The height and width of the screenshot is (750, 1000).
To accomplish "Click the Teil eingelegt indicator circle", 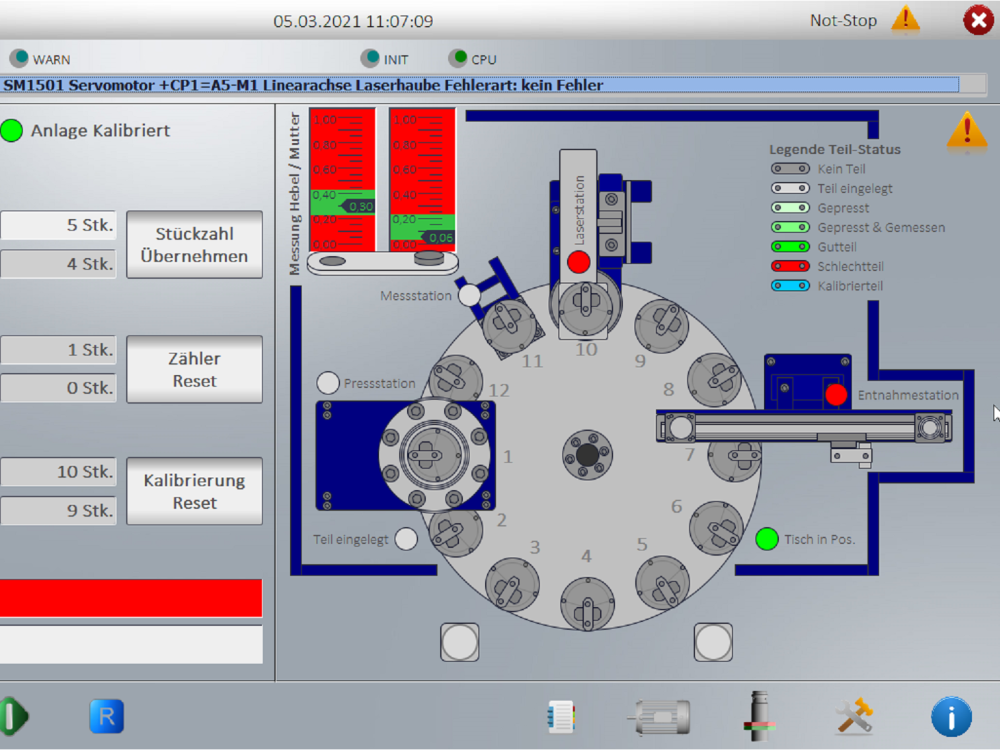I will point(406,539).
